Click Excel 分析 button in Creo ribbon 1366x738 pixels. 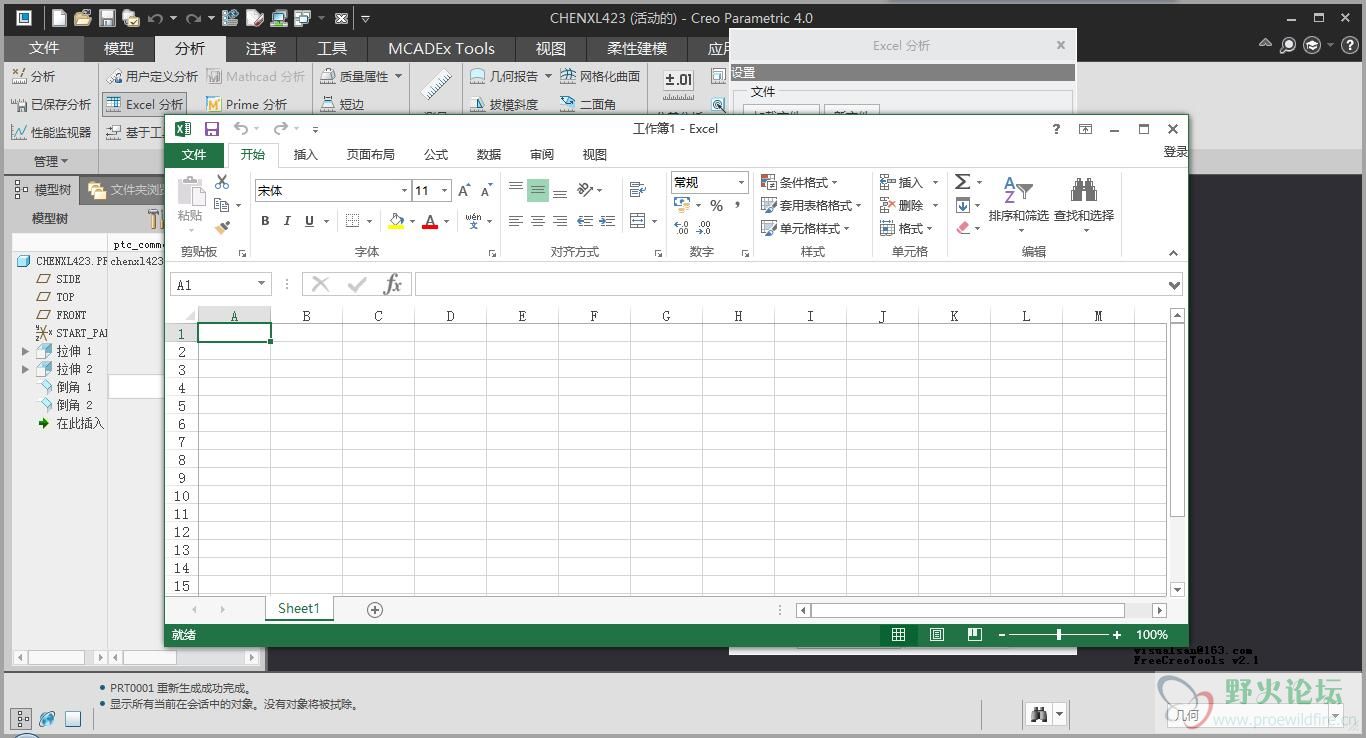[144, 104]
